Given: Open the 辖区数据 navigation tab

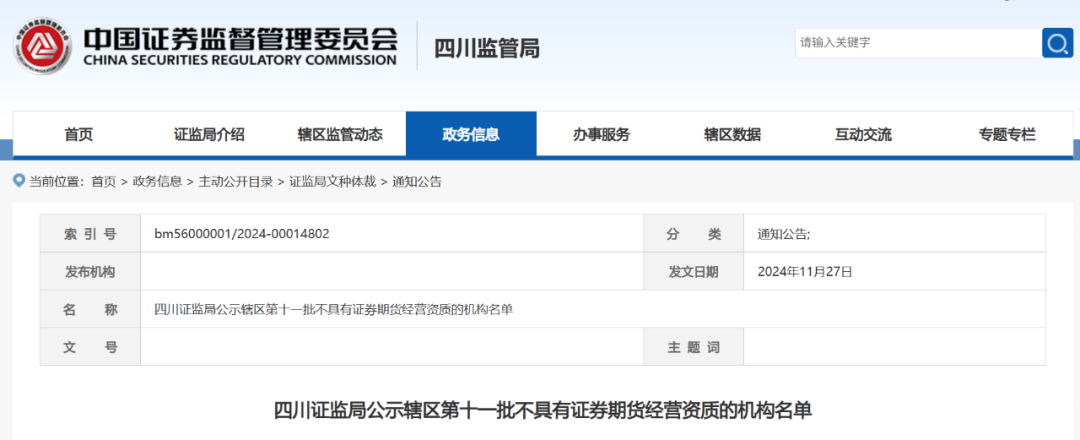Looking at the screenshot, I should (732, 135).
